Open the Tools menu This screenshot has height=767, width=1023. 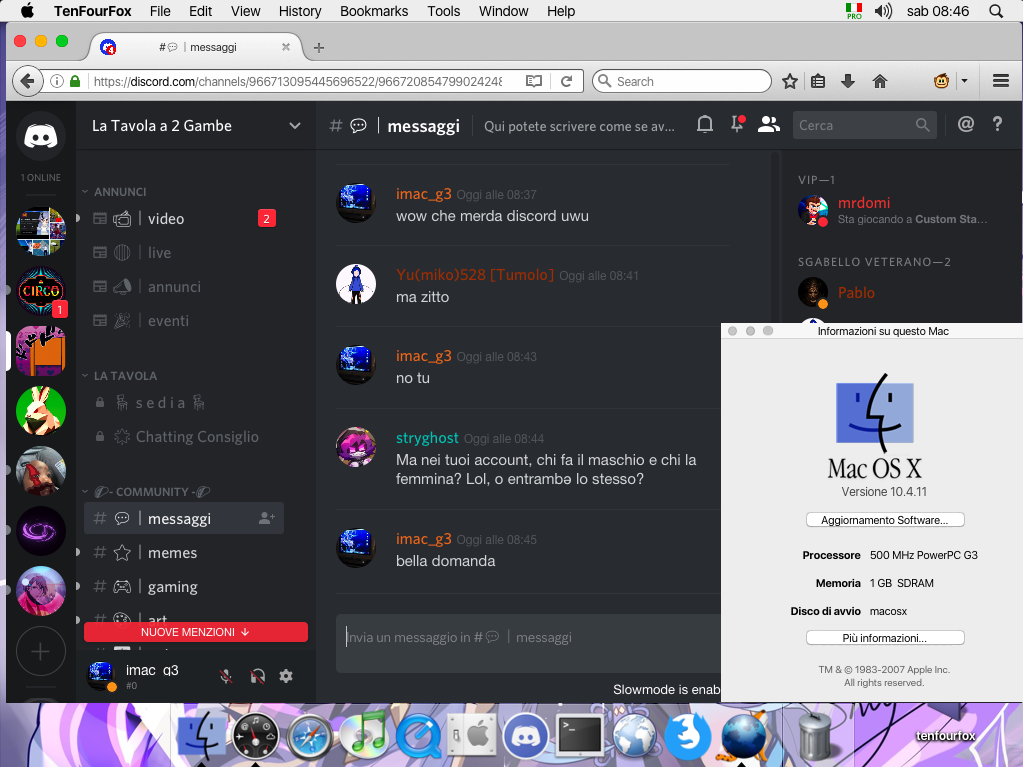(444, 11)
